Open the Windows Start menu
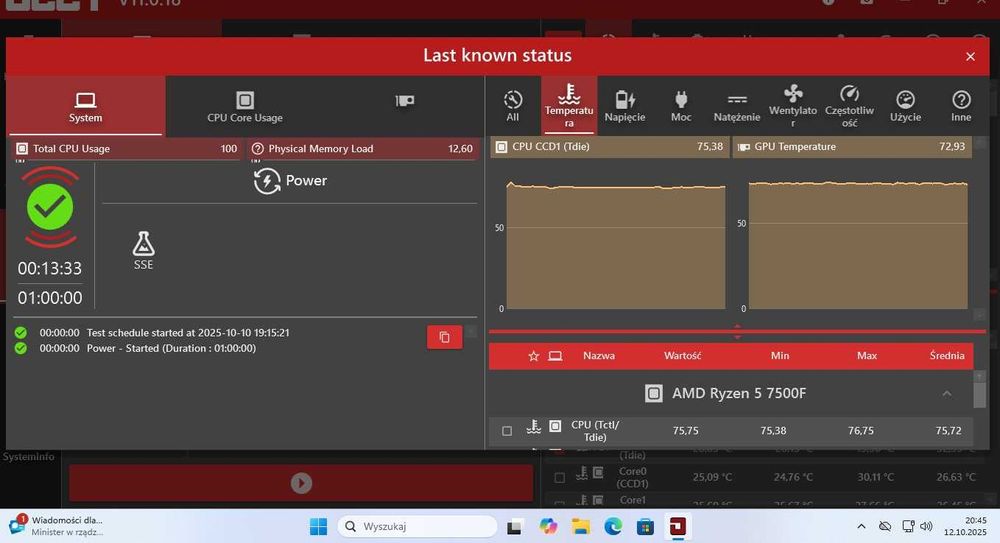This screenshot has width=1000, height=543. point(318,526)
